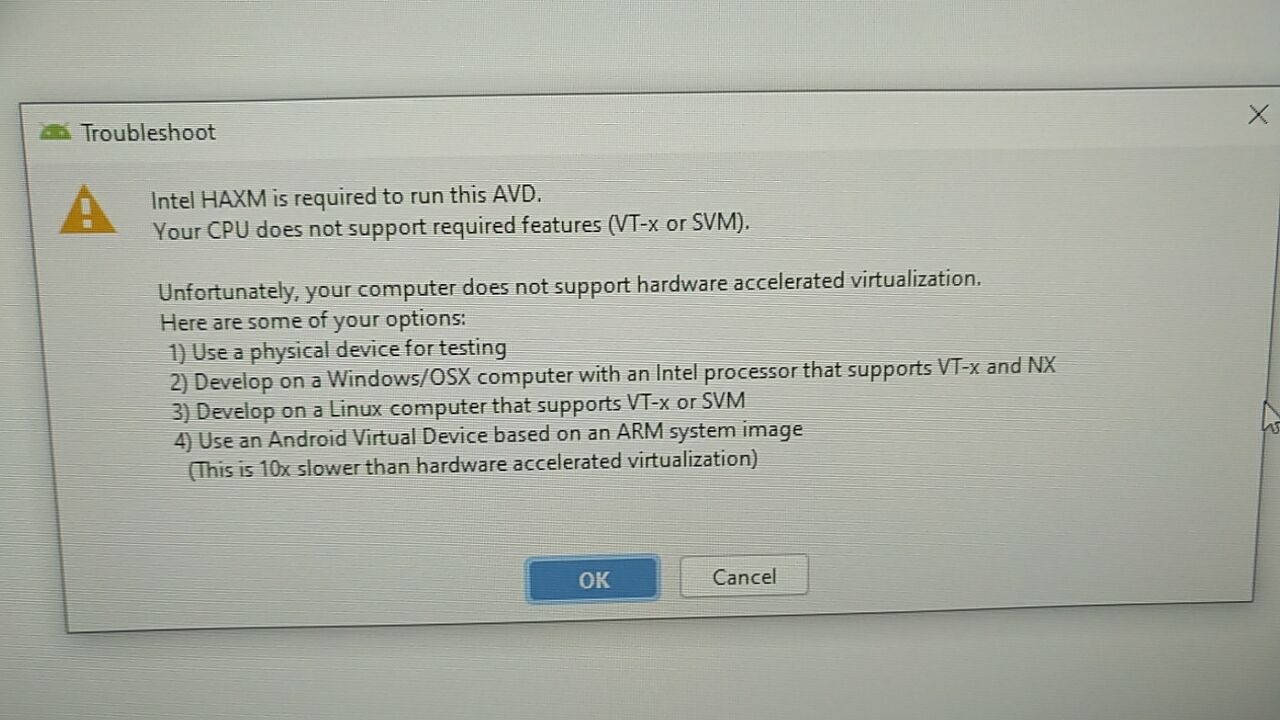Select option 1 'Use a physical device for testing'
Image resolution: width=1280 pixels, height=720 pixels.
(x=337, y=350)
